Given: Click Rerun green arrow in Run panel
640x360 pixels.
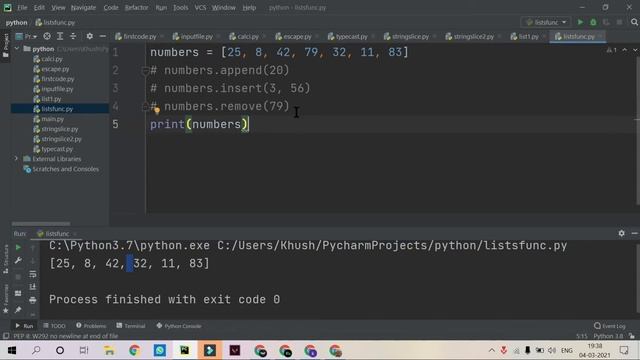Looking at the screenshot, I should point(18,247).
